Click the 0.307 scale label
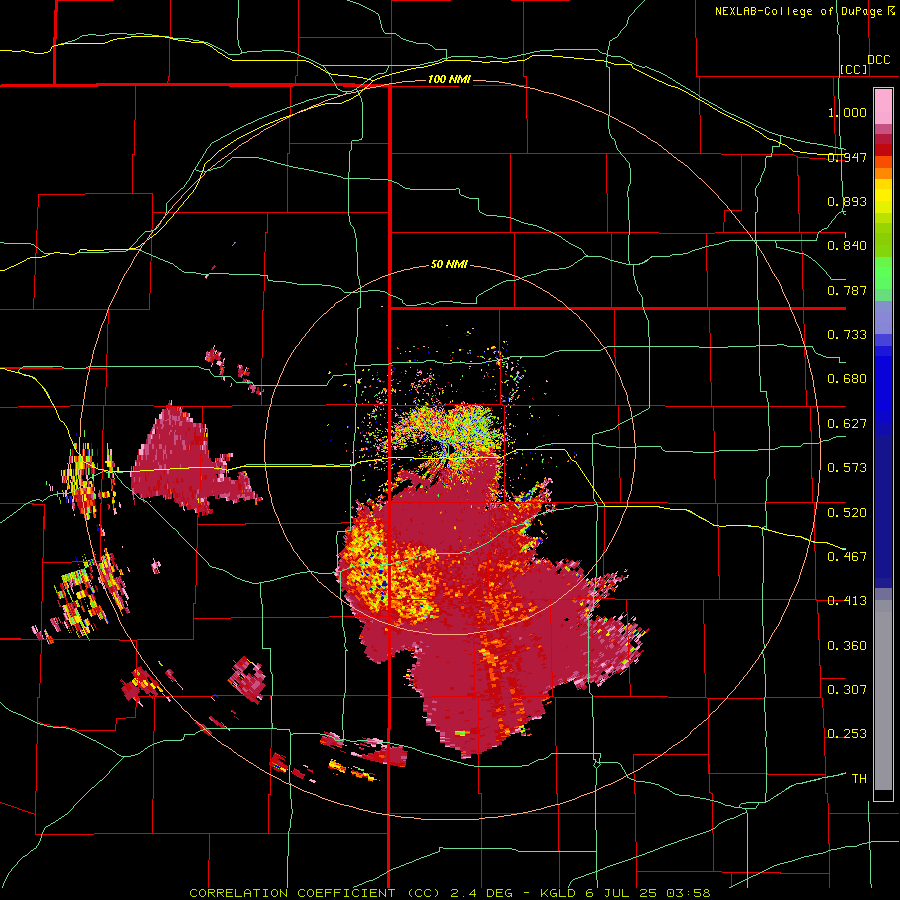The image size is (900, 900). pos(847,689)
